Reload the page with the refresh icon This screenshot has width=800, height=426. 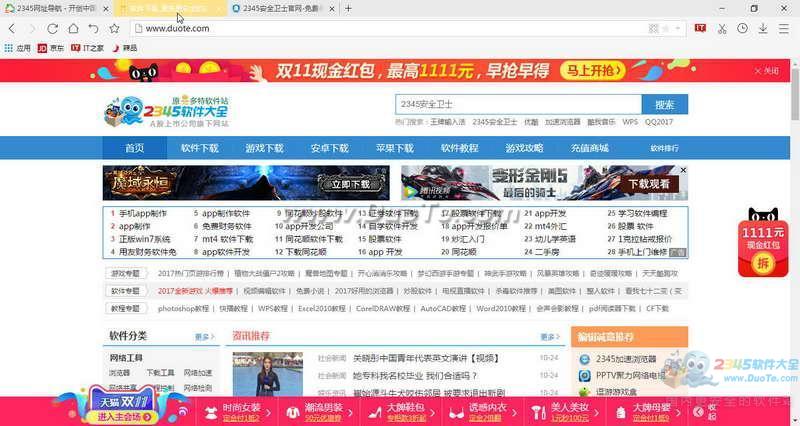[52, 28]
